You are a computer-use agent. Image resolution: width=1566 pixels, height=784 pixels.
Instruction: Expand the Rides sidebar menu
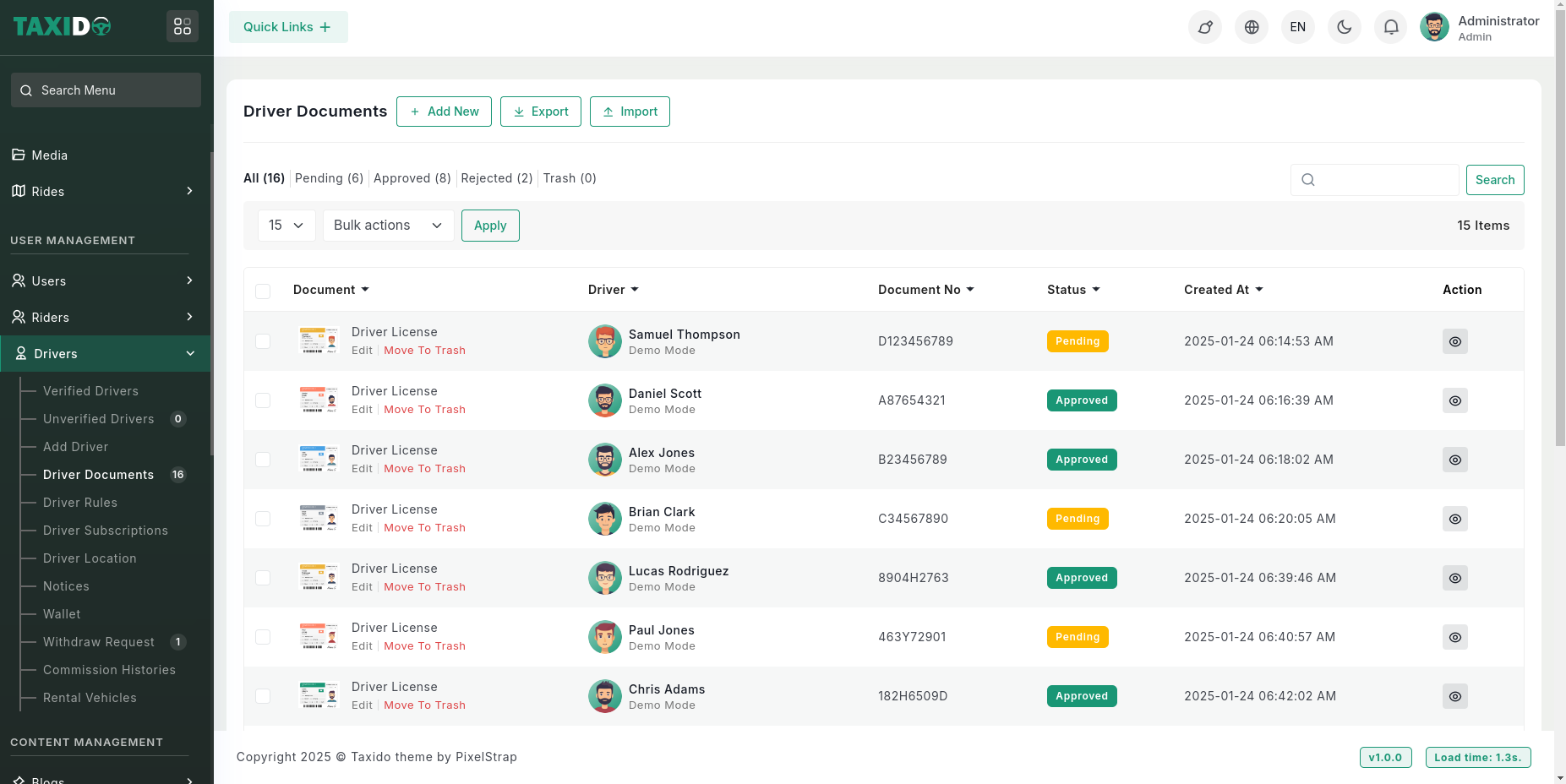click(106, 192)
